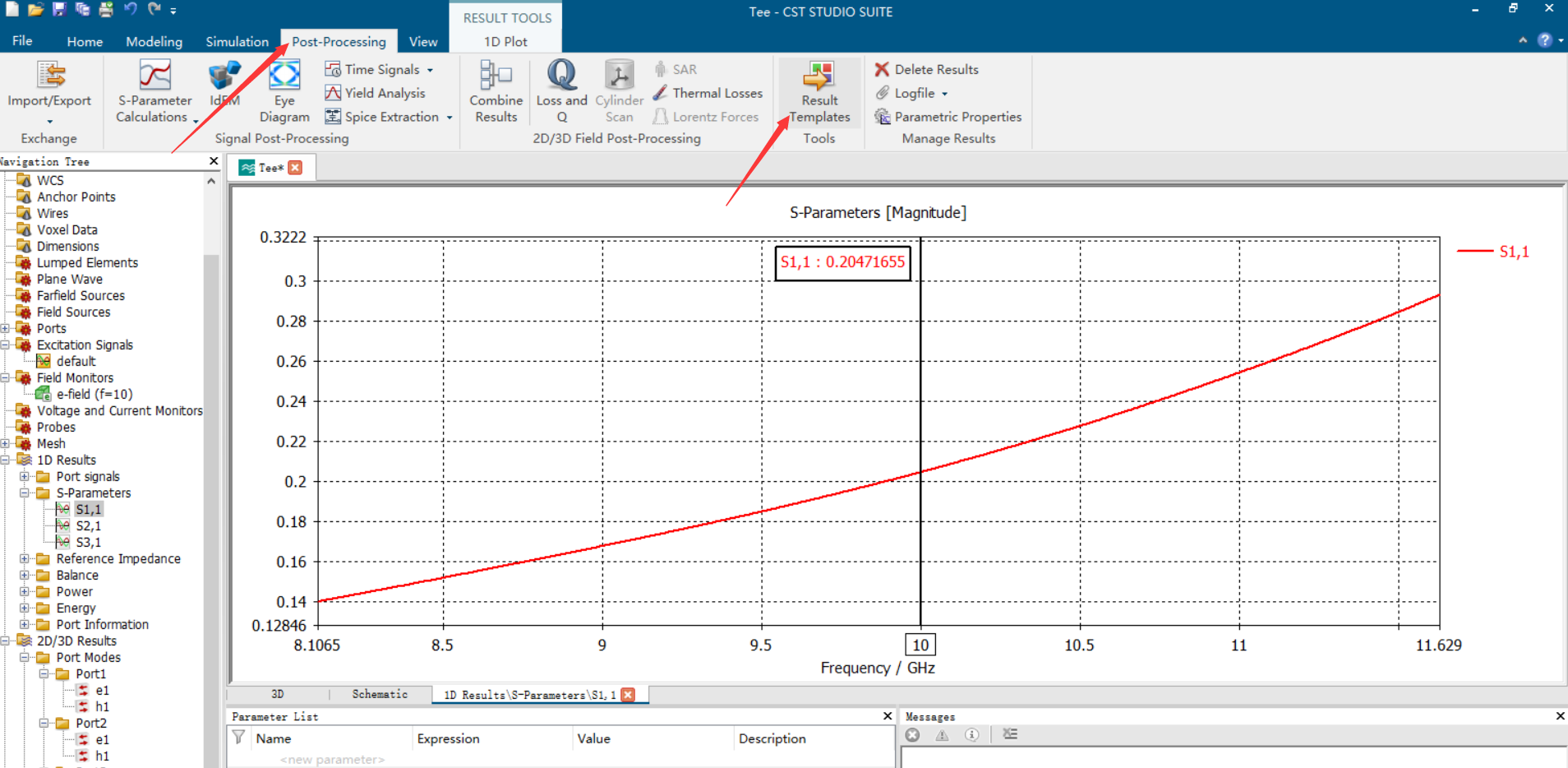The width and height of the screenshot is (1568, 768).
Task: Expand the Reference Impedance folder
Action: 25,559
